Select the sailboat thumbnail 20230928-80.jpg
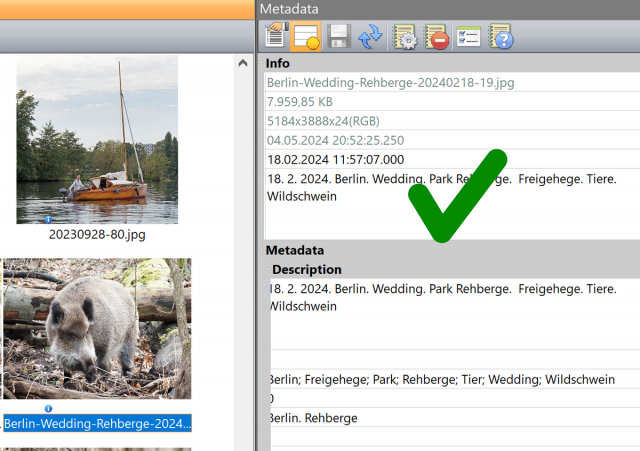The height and width of the screenshot is (451, 640). tap(97, 140)
